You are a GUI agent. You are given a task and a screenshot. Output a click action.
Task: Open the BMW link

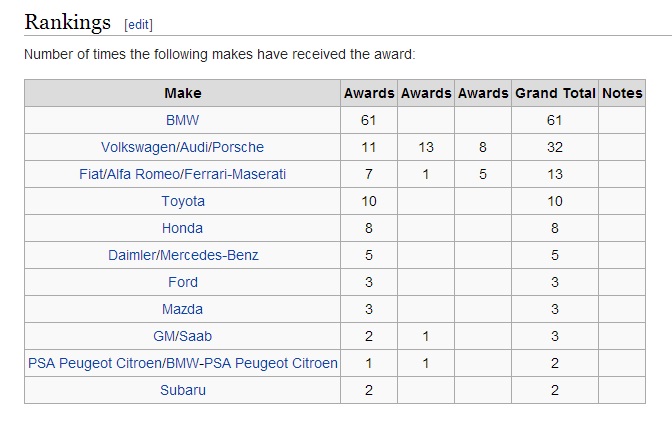click(x=183, y=120)
